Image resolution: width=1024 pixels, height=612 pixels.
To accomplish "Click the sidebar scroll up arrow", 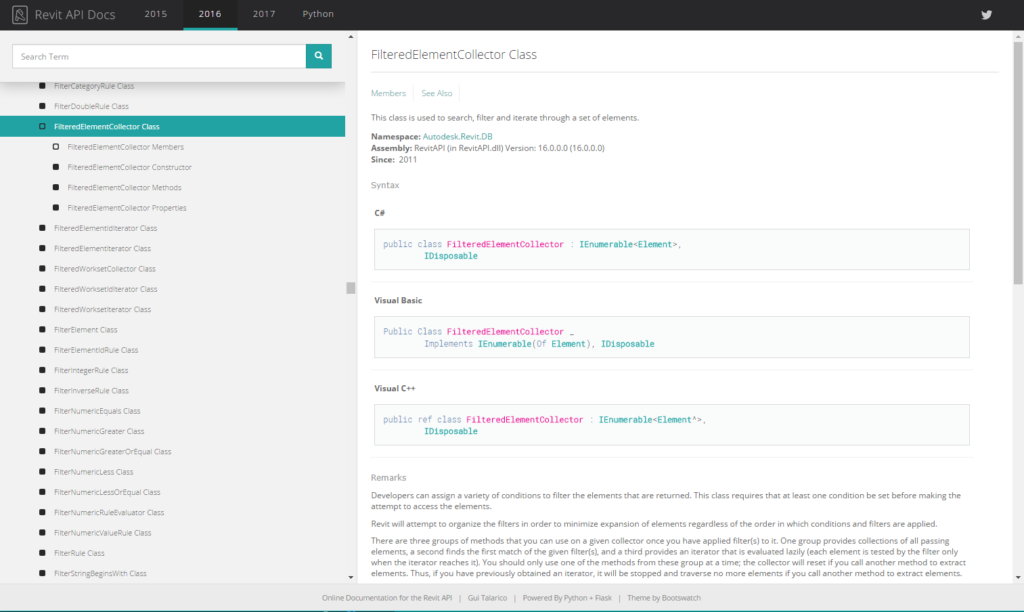I will click(351, 37).
